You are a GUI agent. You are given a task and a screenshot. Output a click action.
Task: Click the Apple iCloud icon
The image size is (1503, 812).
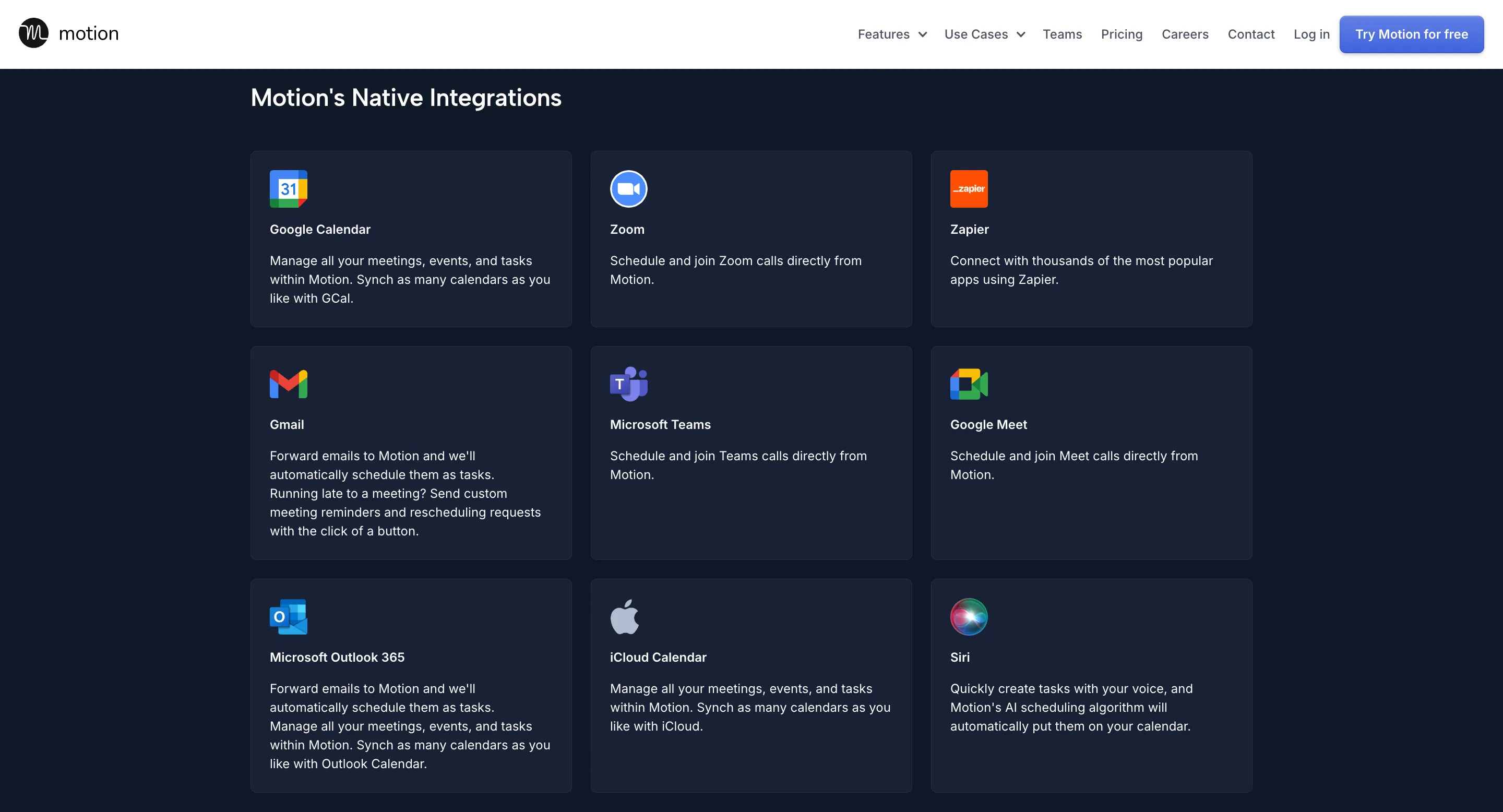pyautogui.click(x=624, y=617)
